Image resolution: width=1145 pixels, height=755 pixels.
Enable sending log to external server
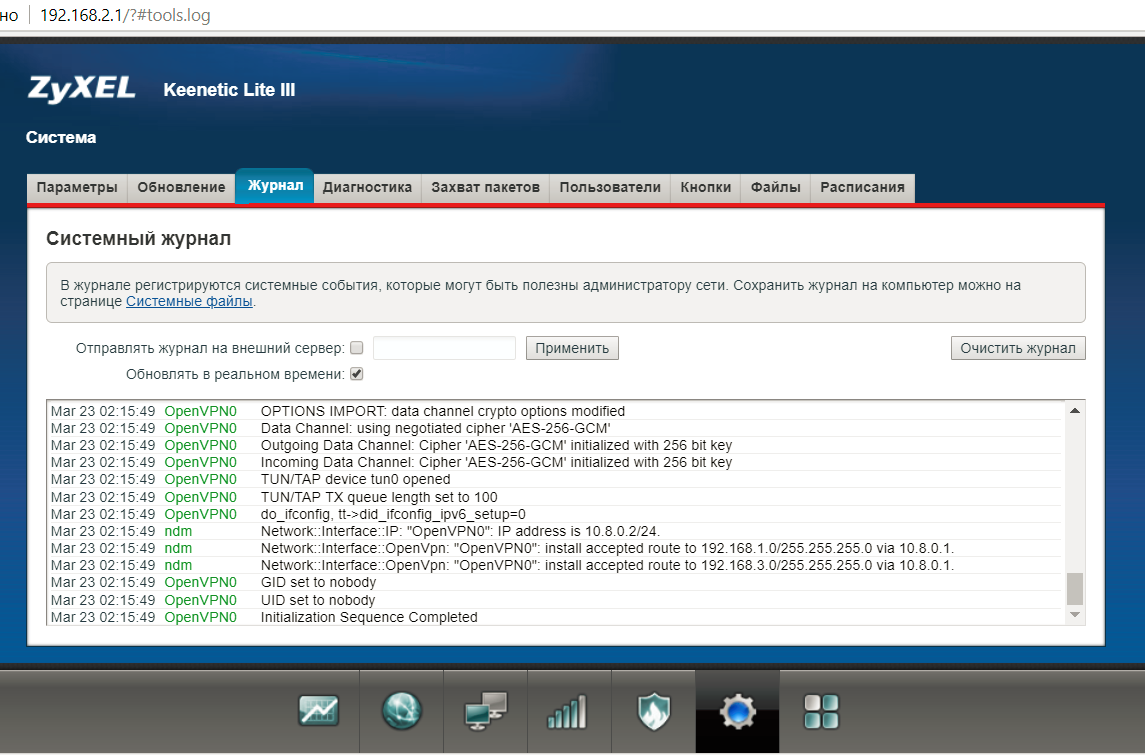(357, 348)
